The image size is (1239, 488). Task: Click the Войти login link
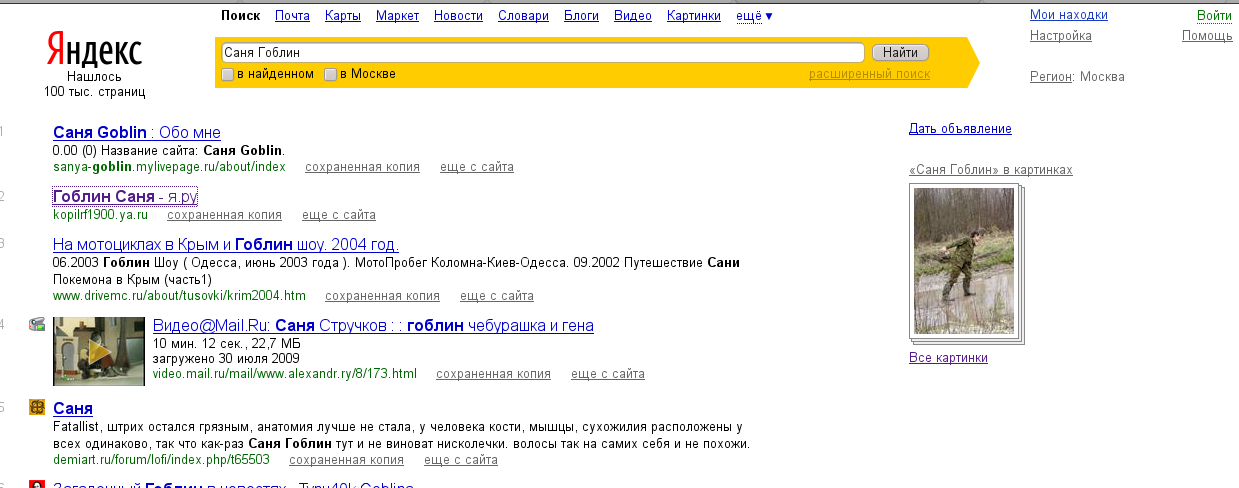point(1213,16)
